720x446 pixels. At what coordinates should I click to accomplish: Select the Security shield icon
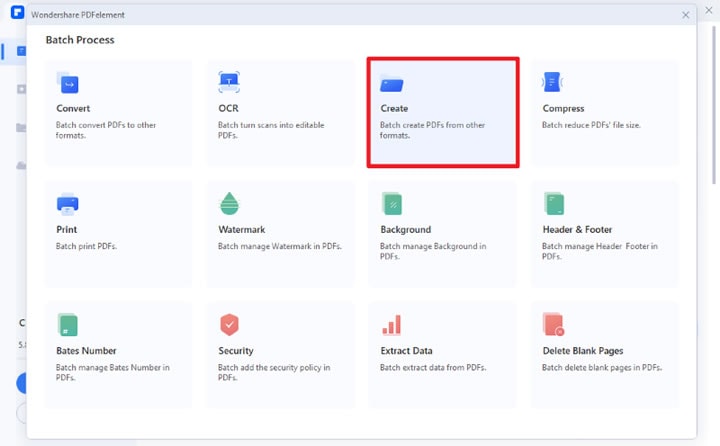[229, 325]
